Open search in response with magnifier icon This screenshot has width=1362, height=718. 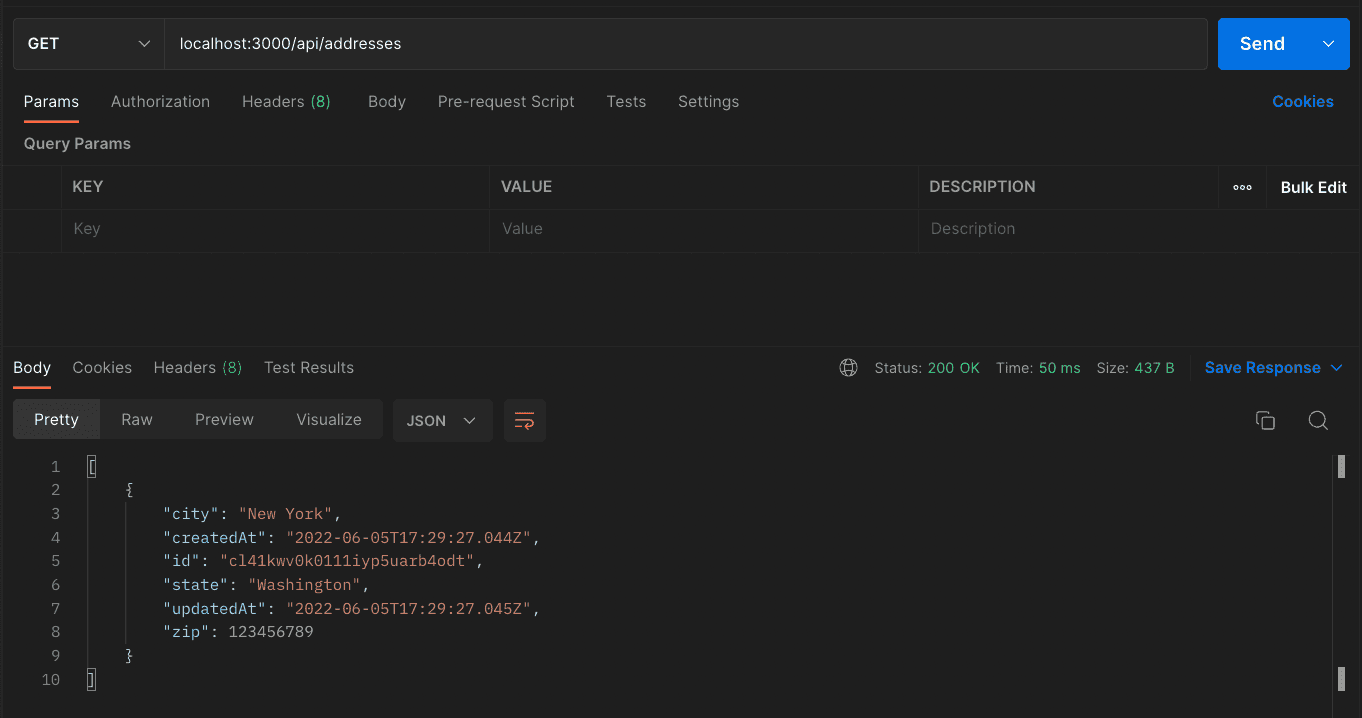pos(1318,420)
